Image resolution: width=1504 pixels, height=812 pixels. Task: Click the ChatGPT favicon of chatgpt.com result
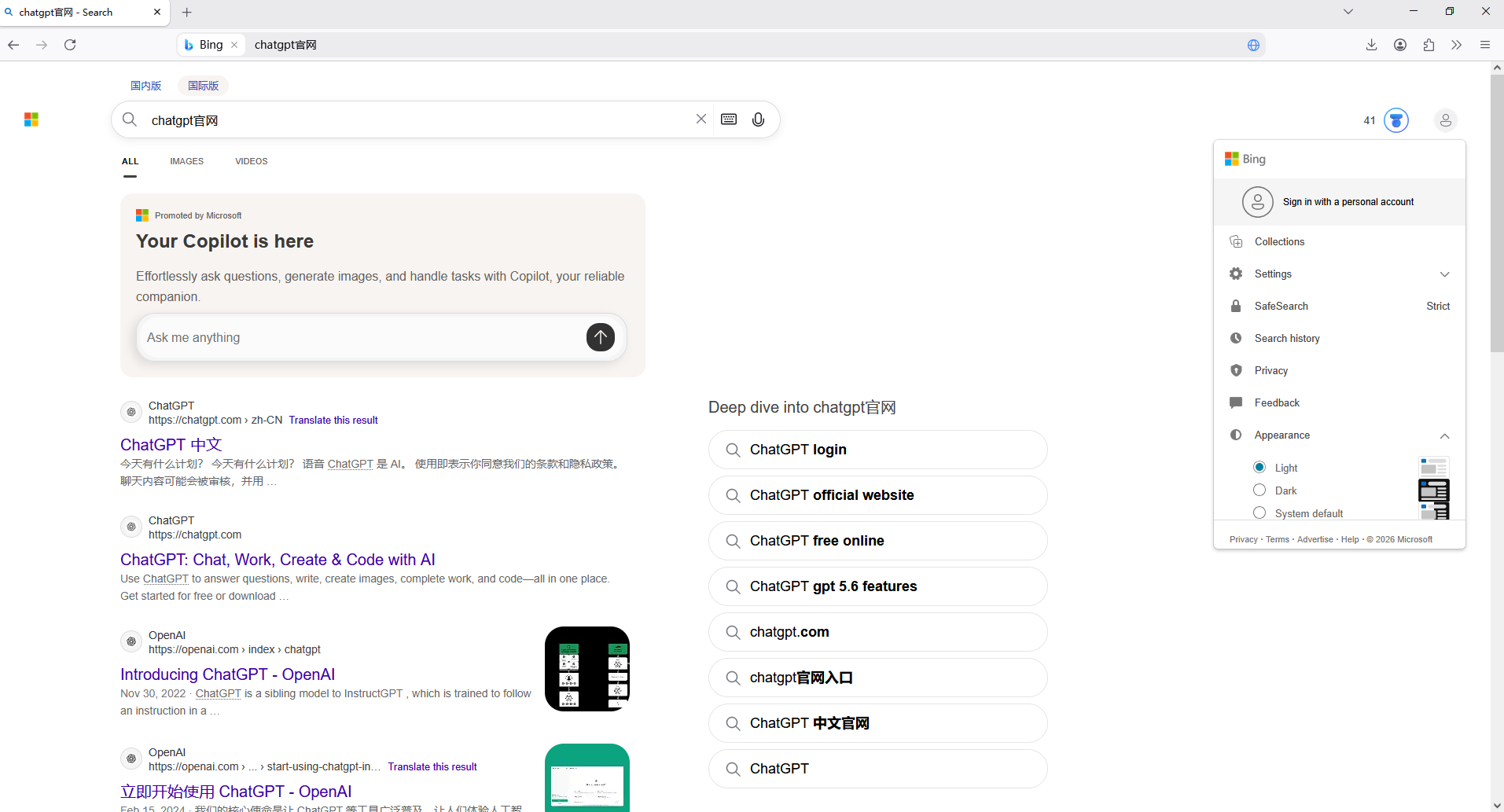tap(131, 527)
